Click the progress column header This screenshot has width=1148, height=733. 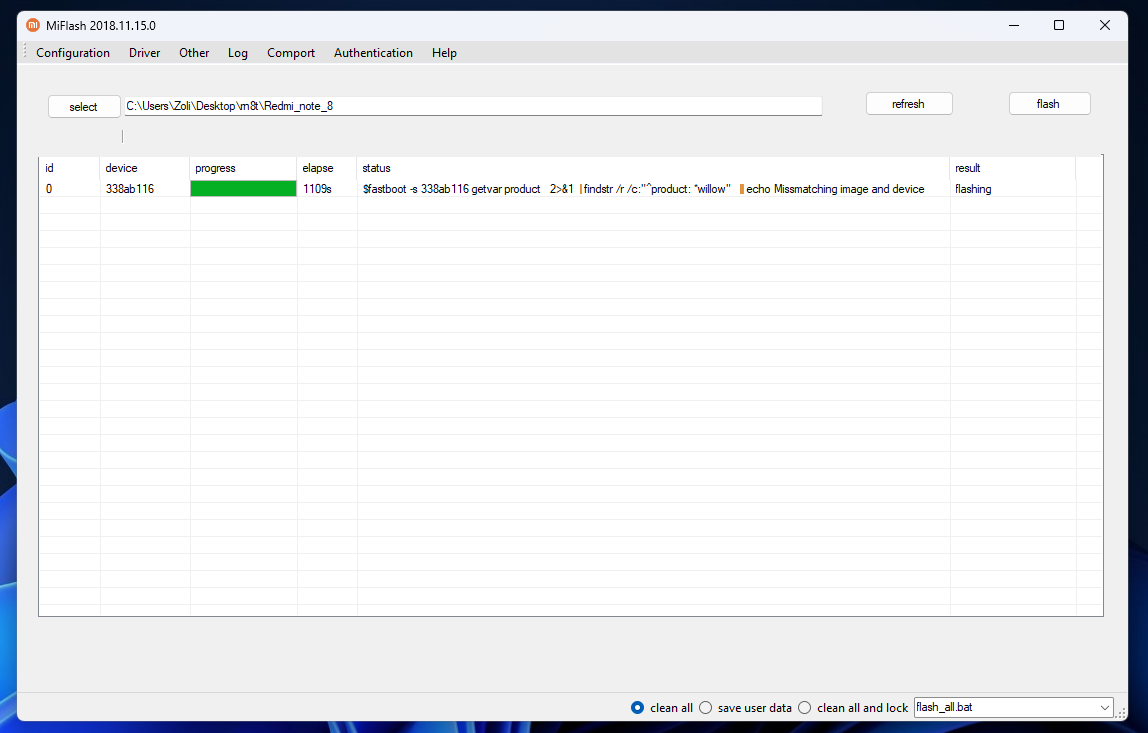[243, 168]
